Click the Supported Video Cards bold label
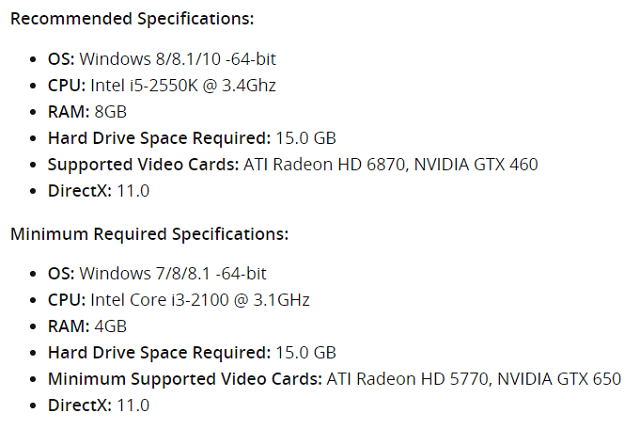This screenshot has height=429, width=640. [x=143, y=164]
